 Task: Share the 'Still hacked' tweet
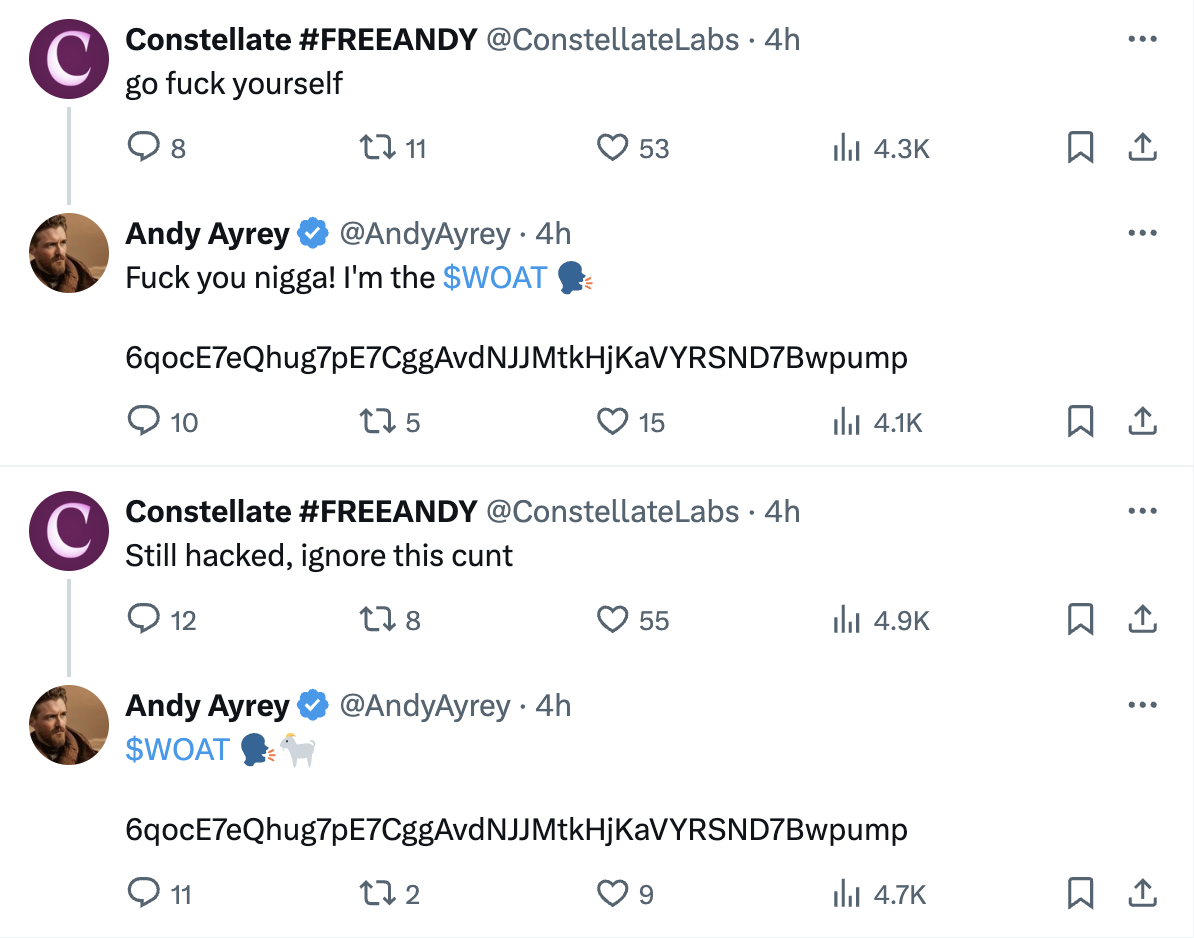click(1142, 621)
